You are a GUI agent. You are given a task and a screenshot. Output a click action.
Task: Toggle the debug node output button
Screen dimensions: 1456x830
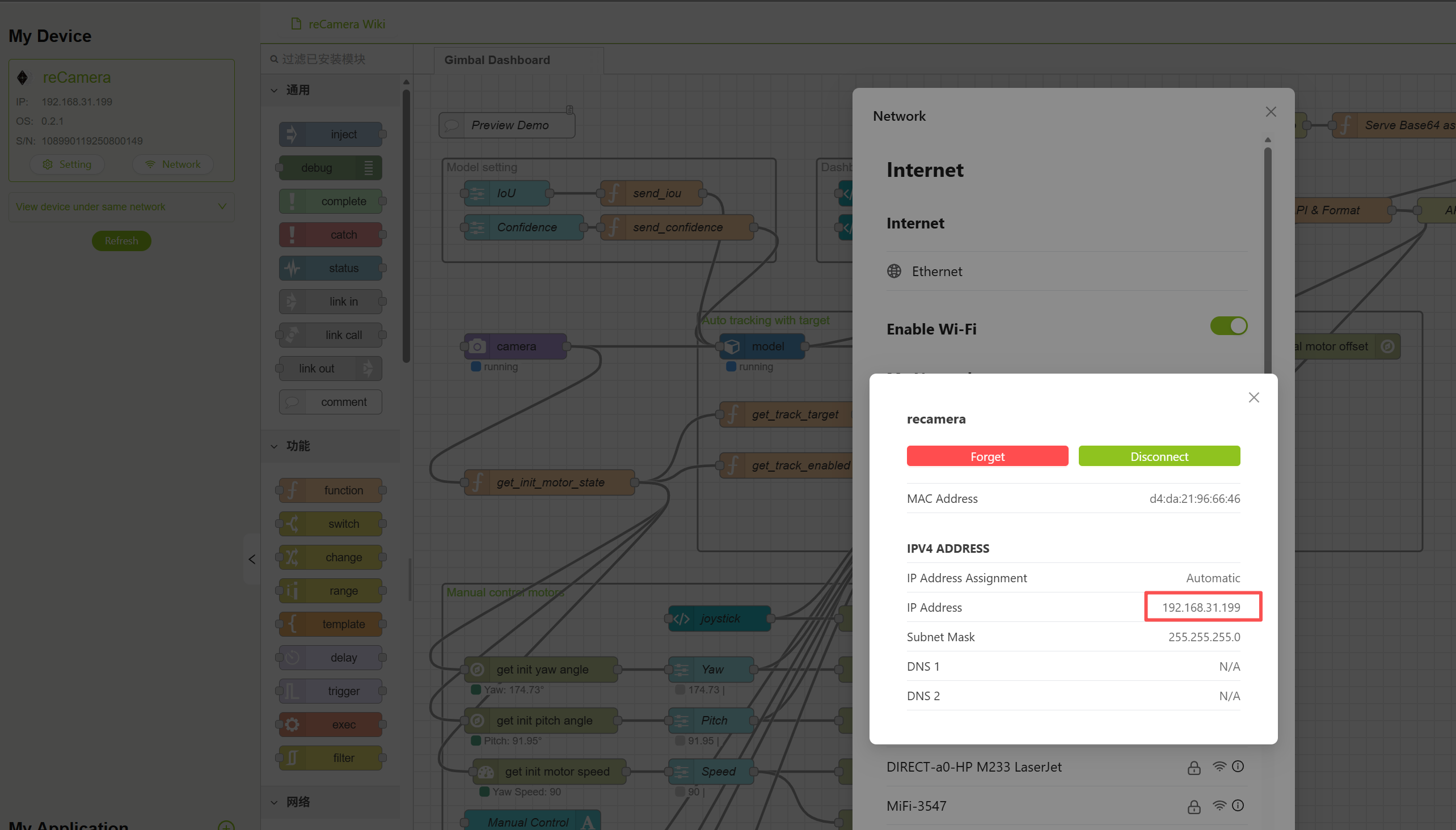coord(369,168)
